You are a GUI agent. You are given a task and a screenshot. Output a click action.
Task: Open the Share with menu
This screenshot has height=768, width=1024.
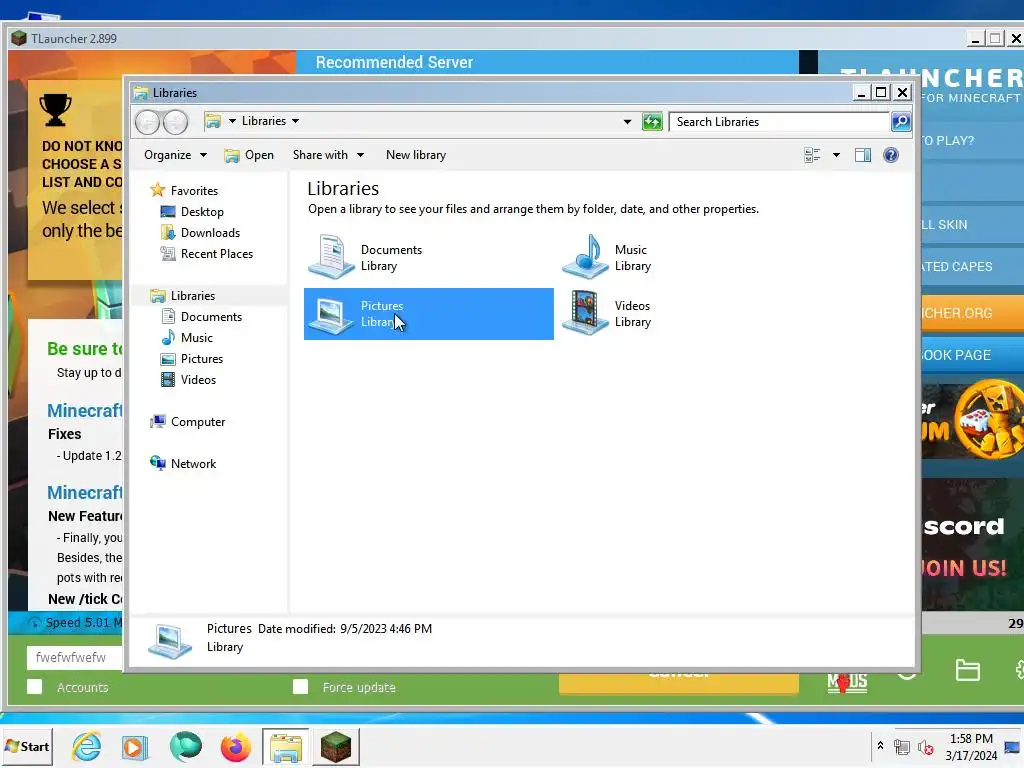(328, 155)
